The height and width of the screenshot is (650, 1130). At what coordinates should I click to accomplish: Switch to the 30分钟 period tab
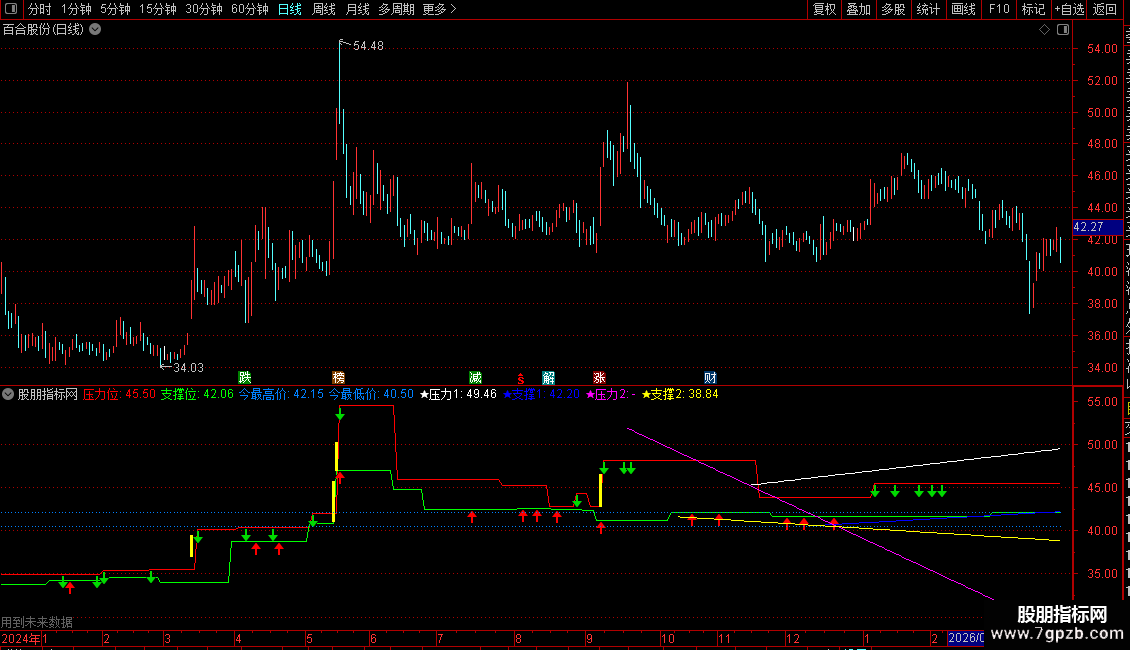(204, 9)
